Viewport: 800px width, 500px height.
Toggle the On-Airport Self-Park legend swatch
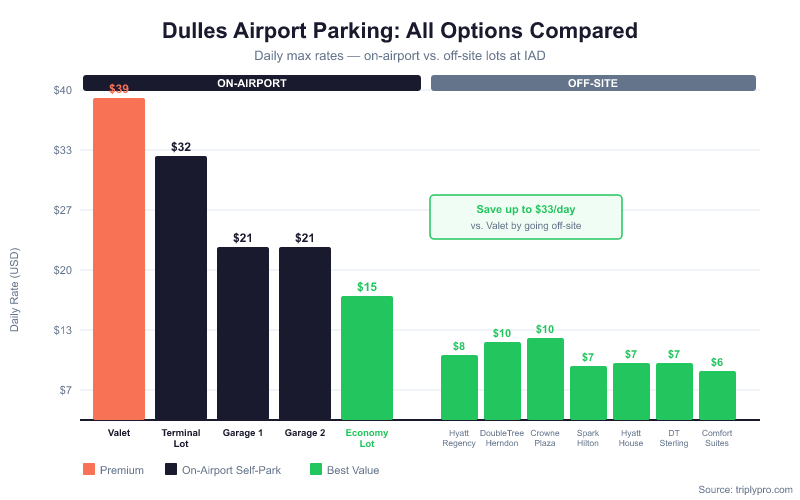(x=172, y=469)
